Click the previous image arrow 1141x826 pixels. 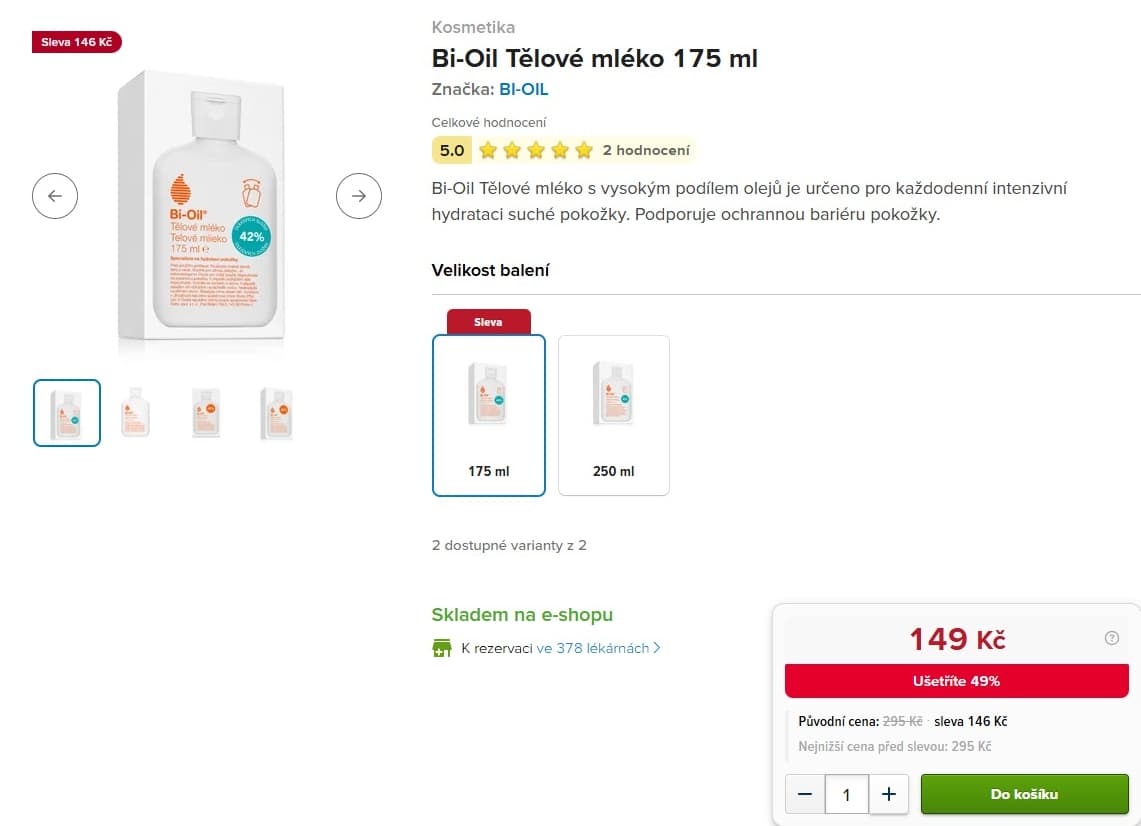tap(55, 196)
